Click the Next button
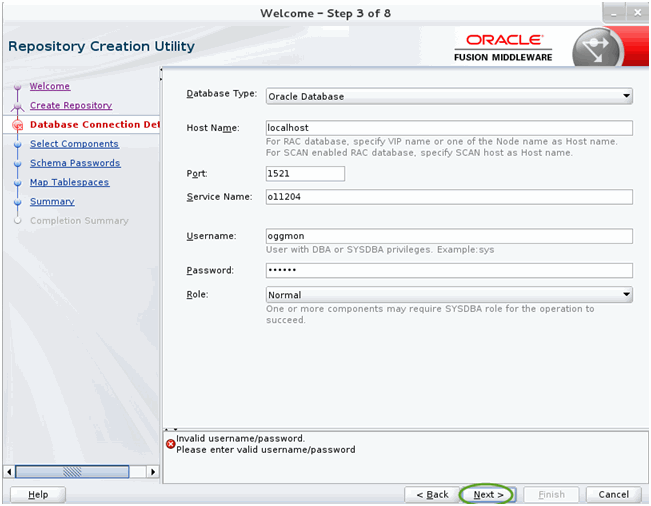The width and height of the screenshot is (651, 506). tap(488, 494)
